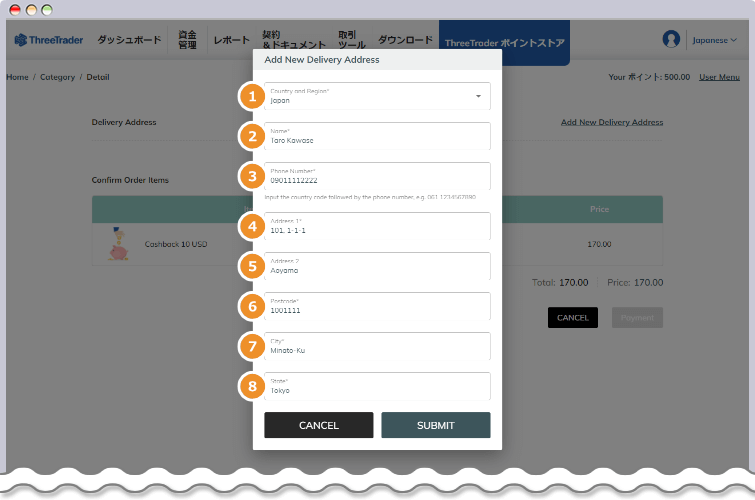This screenshot has height=500, width=755.
Task: Close the window with the red button
Action: (15, 10)
